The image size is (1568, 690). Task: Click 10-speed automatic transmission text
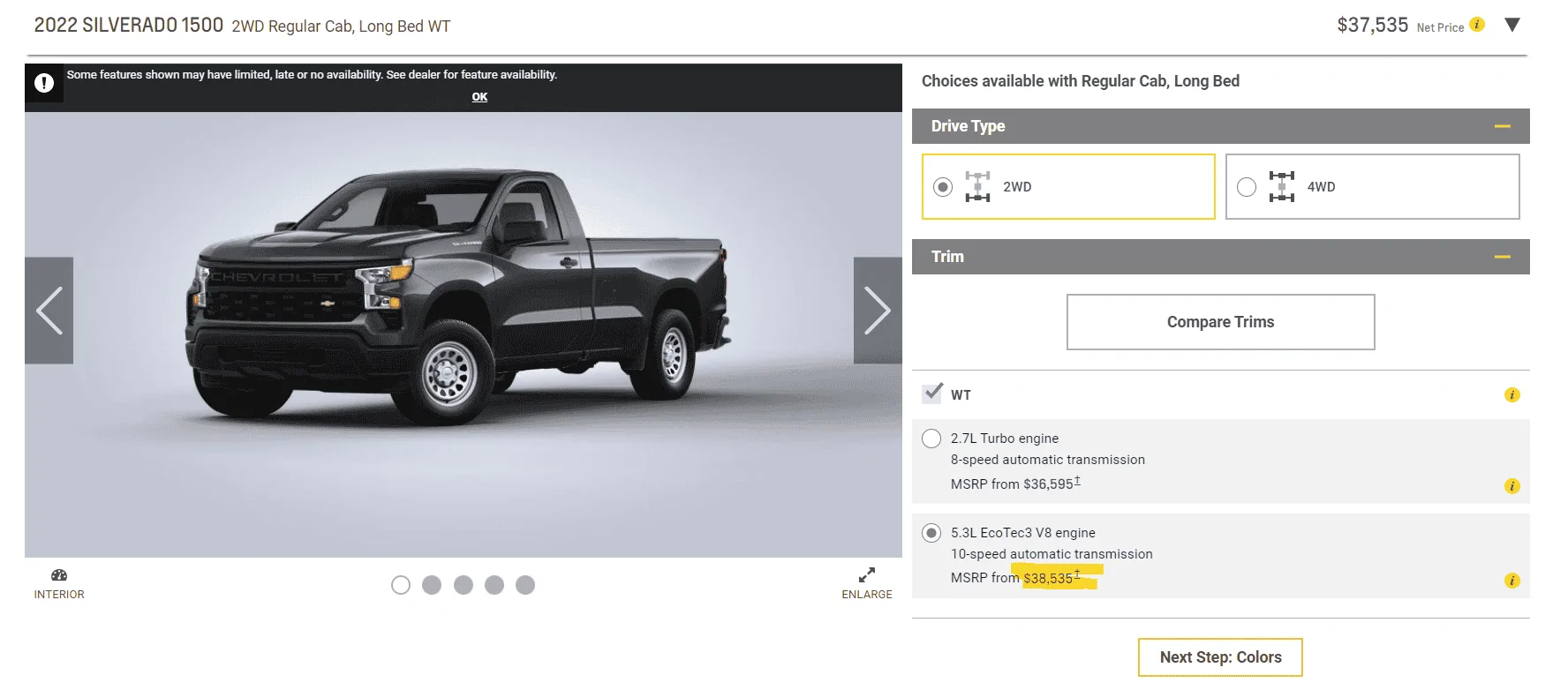[1052, 554]
